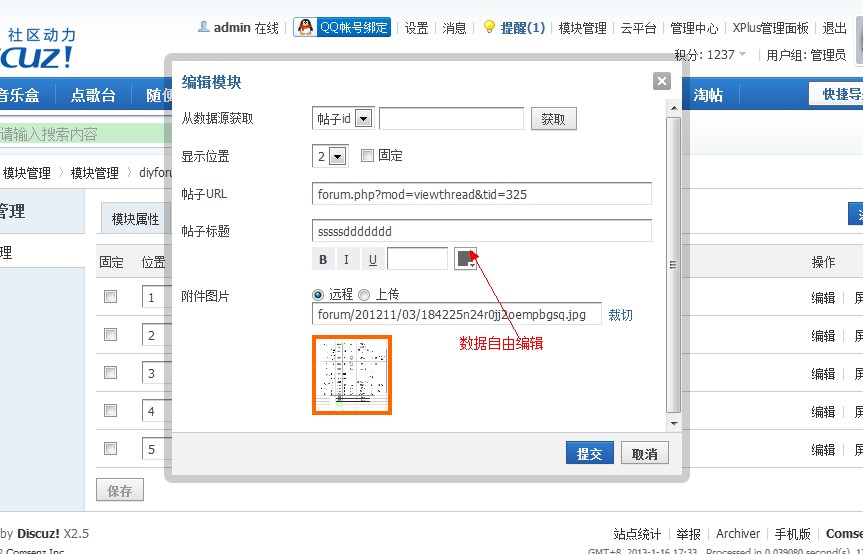Check the 固定 box for row 4
The image size is (863, 554).
point(111,410)
